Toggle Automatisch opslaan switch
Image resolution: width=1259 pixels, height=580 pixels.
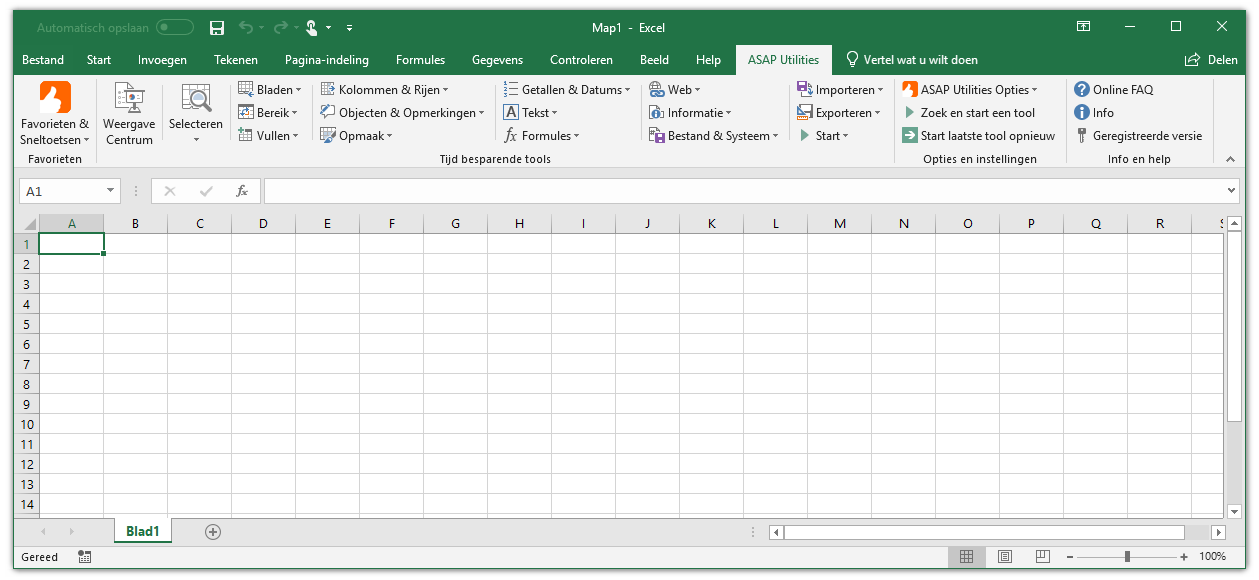coord(175,28)
